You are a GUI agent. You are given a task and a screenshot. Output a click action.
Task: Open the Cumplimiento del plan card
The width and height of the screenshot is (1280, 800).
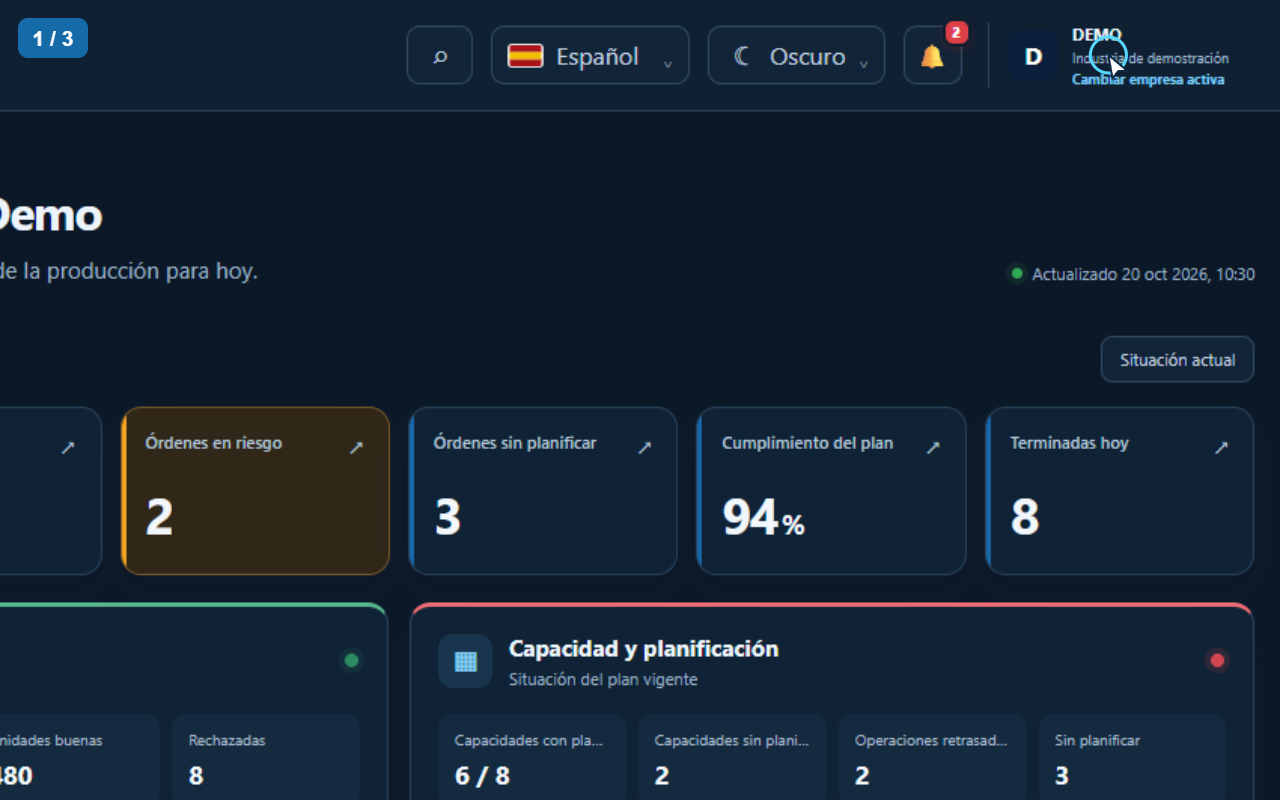click(831, 491)
